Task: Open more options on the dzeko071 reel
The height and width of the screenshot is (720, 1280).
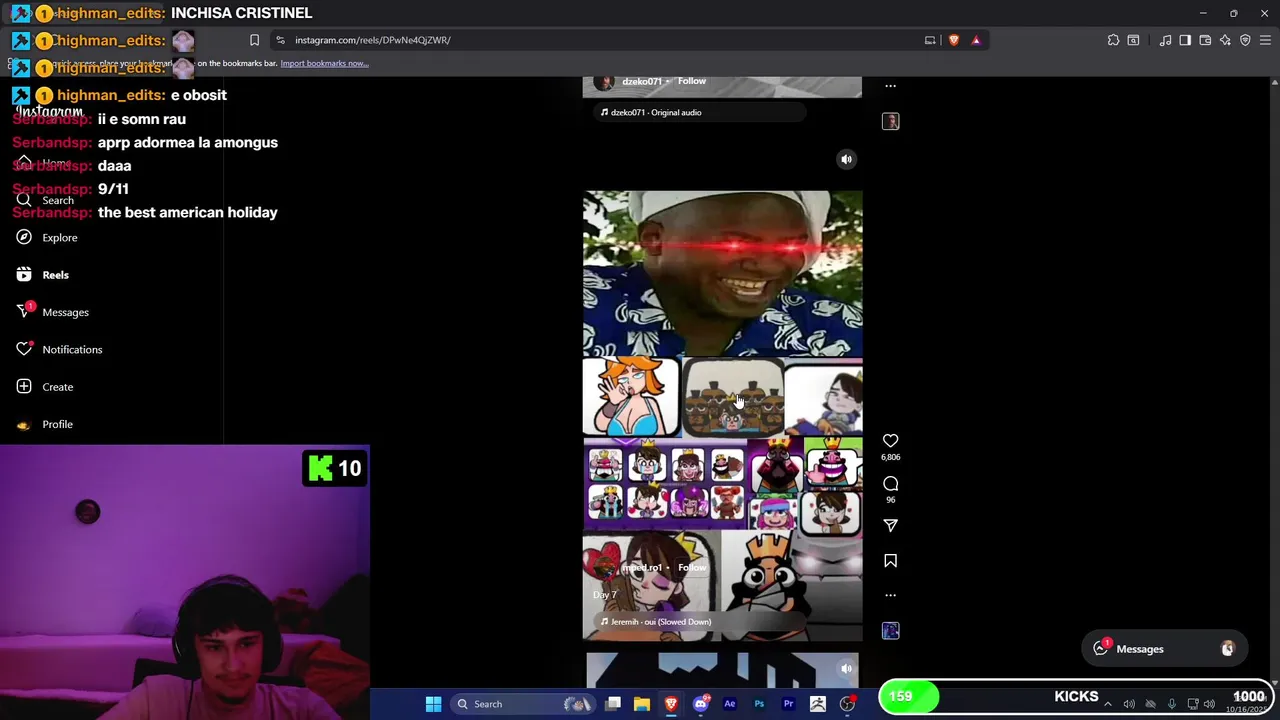Action: pyautogui.click(x=890, y=86)
